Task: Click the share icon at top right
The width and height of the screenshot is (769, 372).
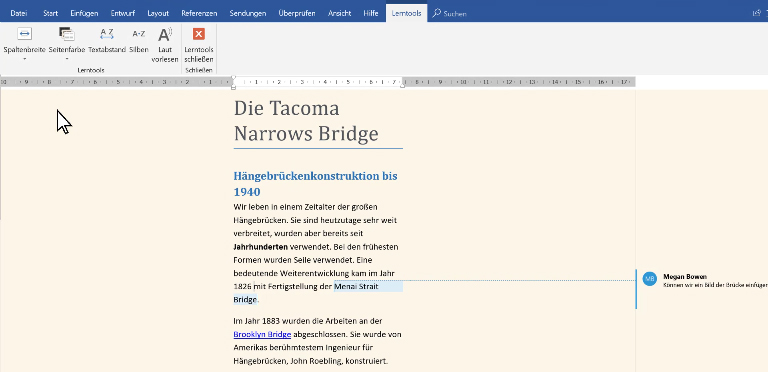Action: coord(757,13)
